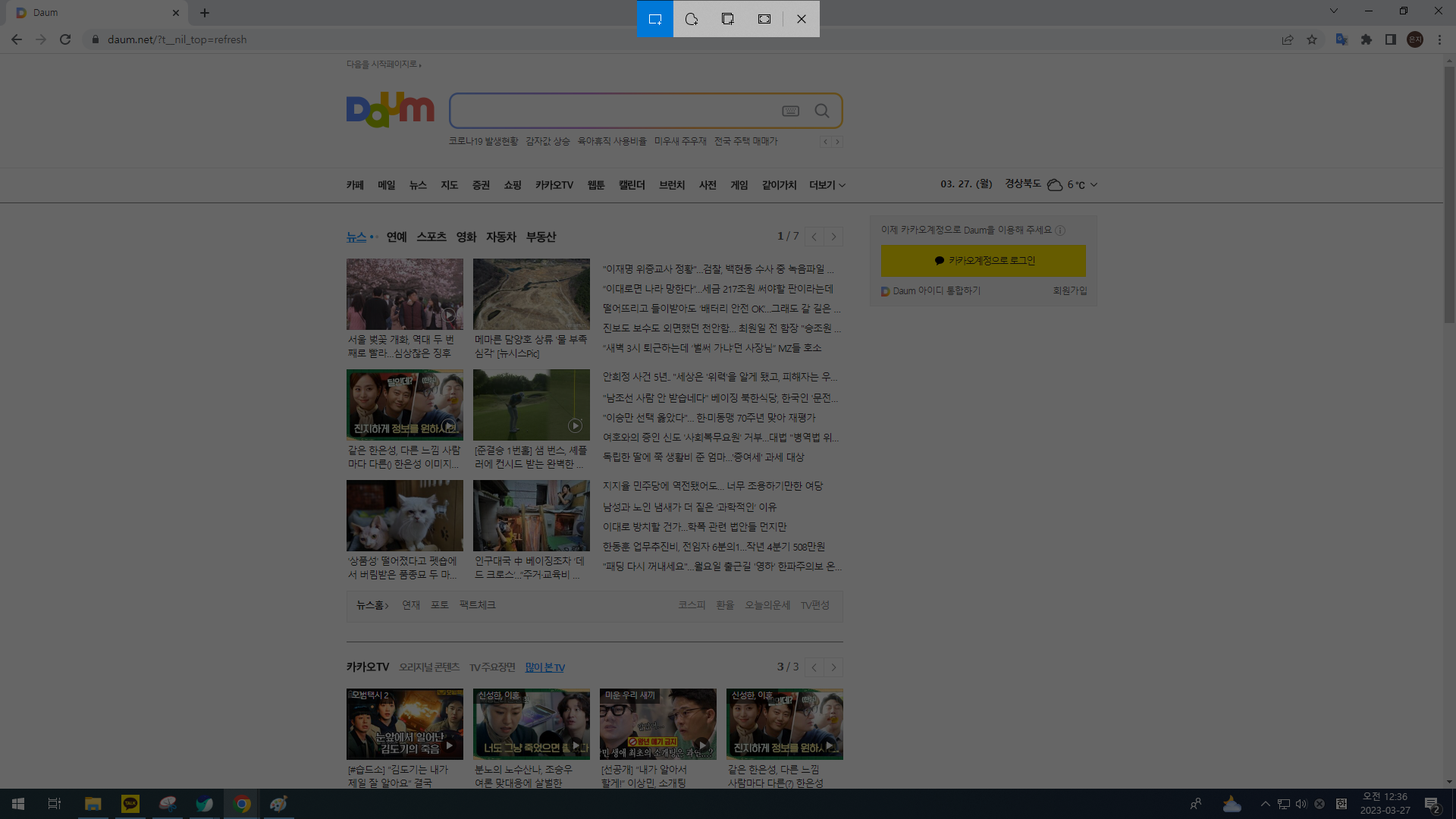Open Chrome extensions puzzle icon
Image resolution: width=1456 pixels, height=819 pixels.
point(1367,39)
